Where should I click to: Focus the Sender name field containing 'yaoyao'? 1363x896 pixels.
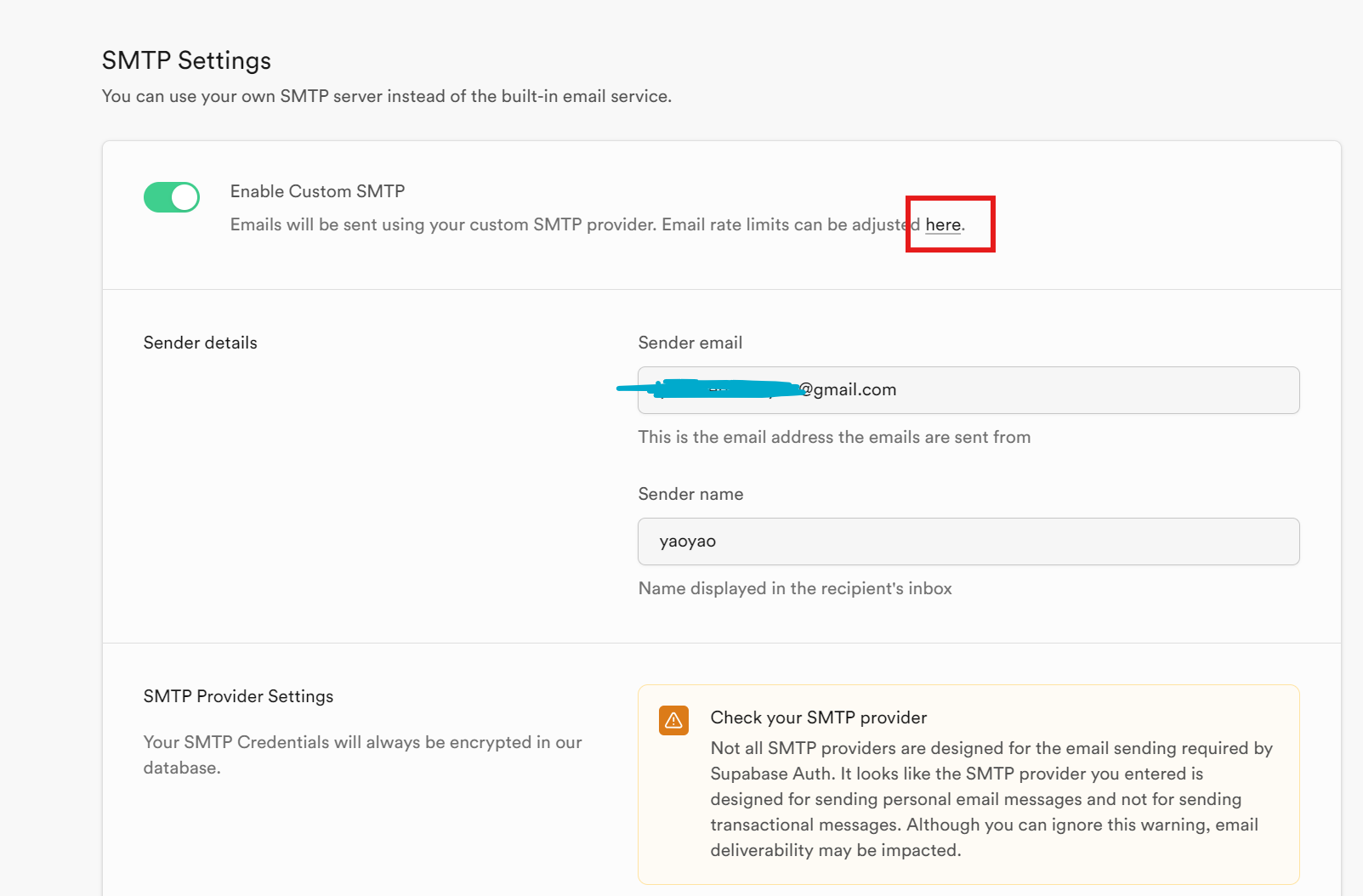pyautogui.click(x=968, y=542)
